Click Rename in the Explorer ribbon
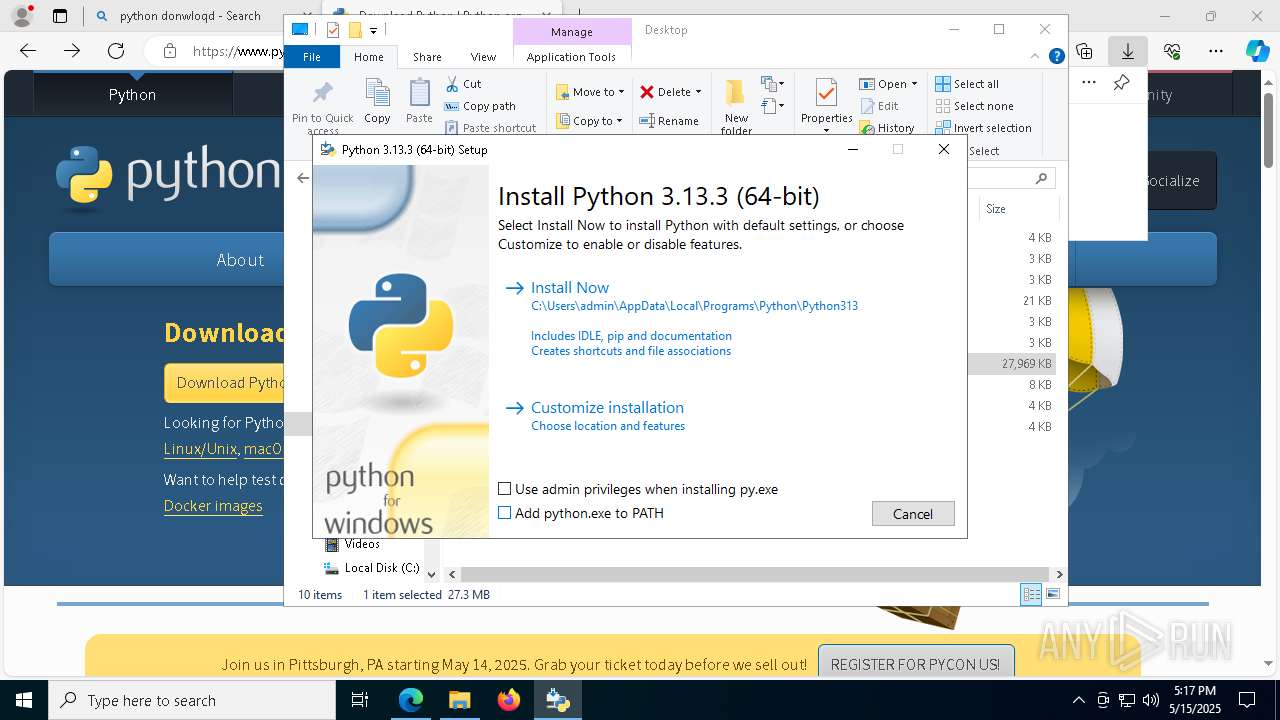This screenshot has width=1280, height=720. click(x=670, y=121)
